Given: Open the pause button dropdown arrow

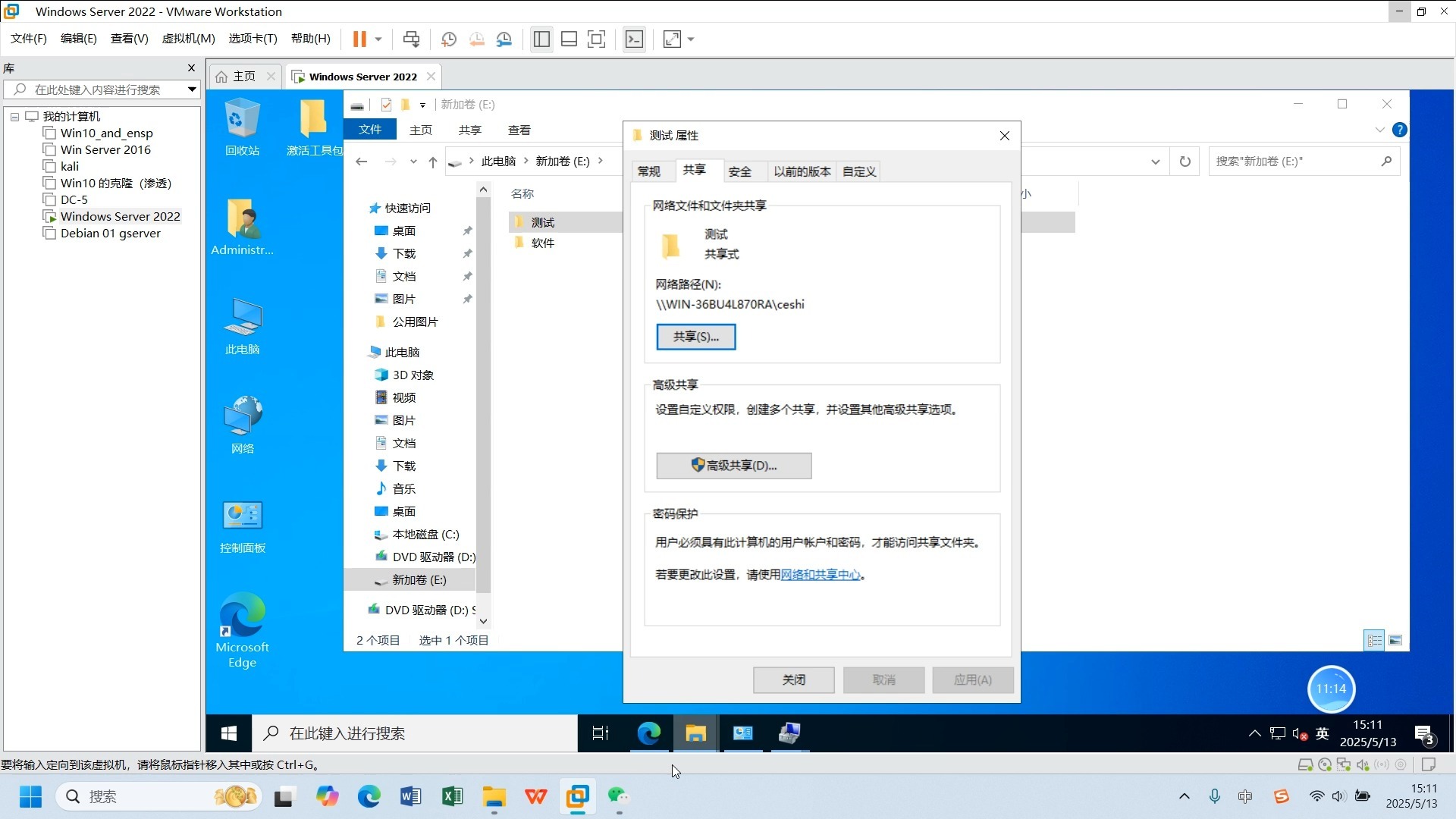Looking at the screenshot, I should 378,39.
